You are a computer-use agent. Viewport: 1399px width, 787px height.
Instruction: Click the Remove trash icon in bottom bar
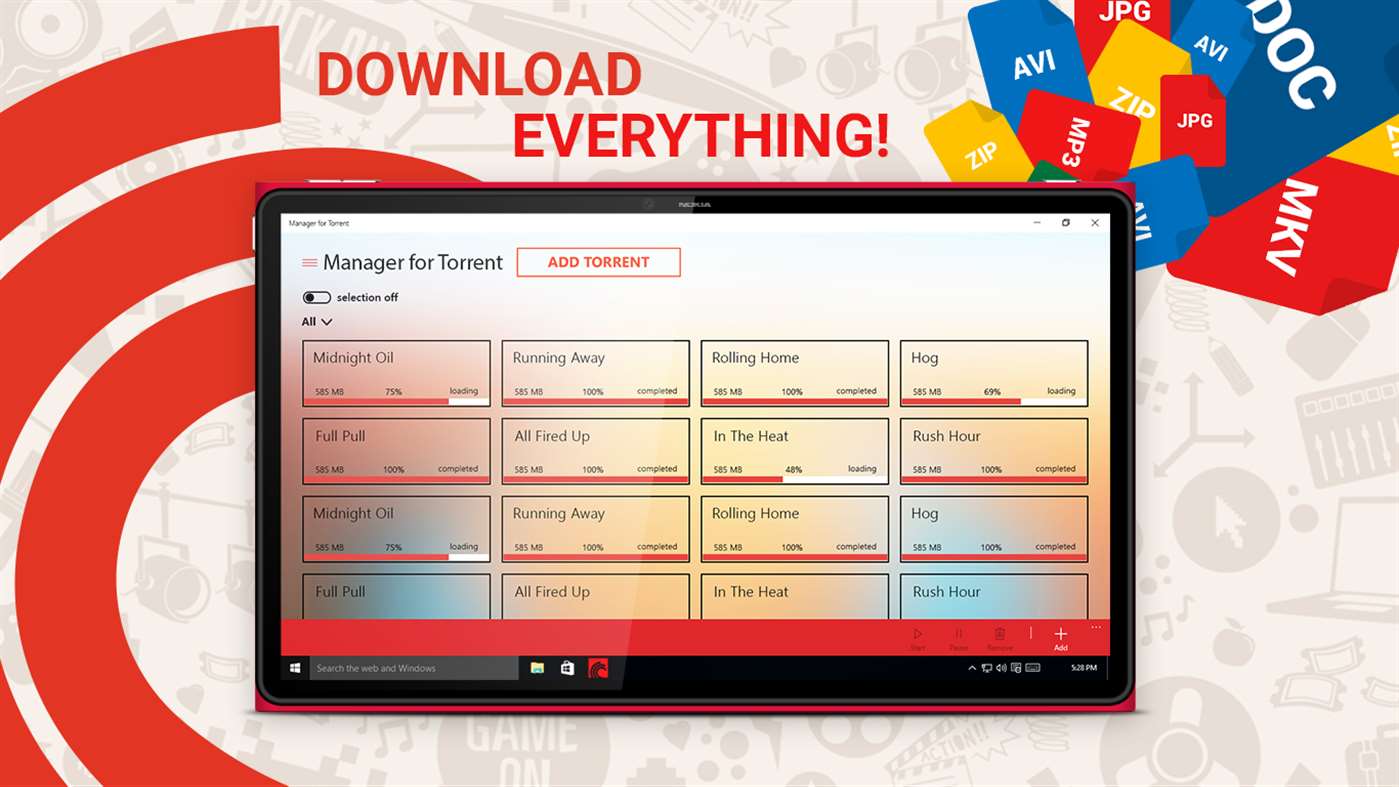click(x=999, y=634)
